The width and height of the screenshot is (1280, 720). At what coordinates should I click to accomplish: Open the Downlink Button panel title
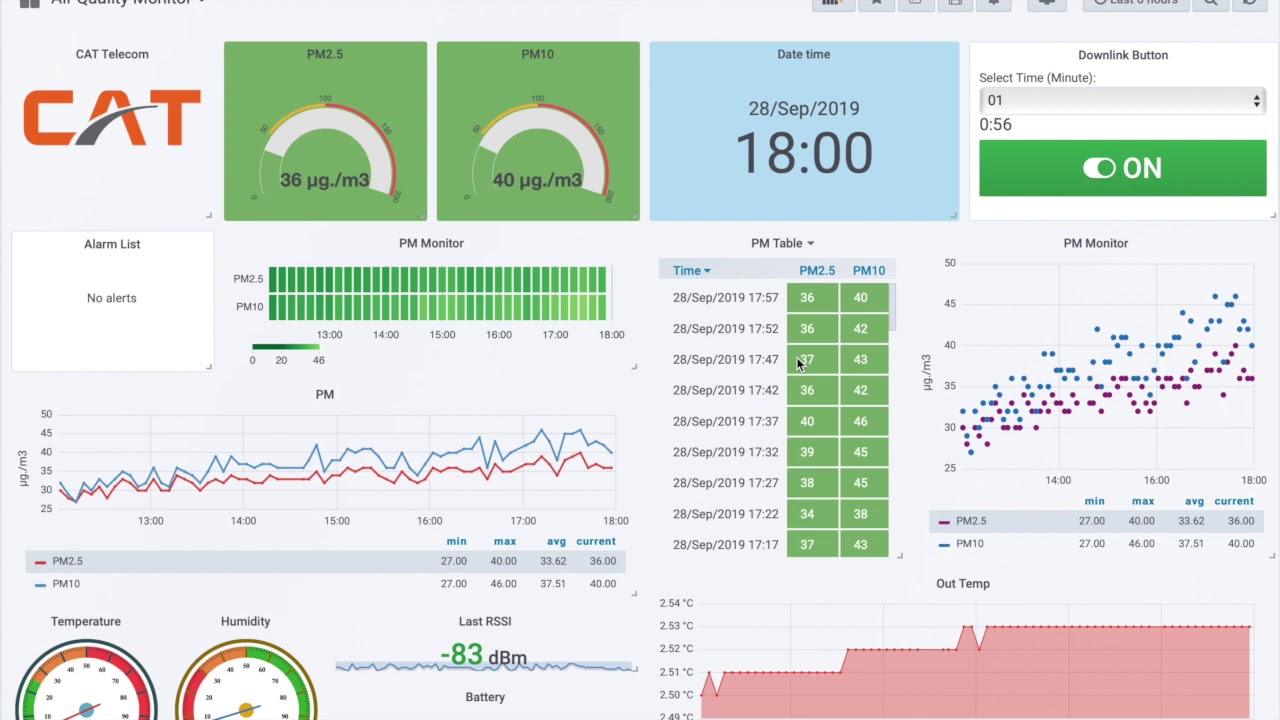(1123, 55)
